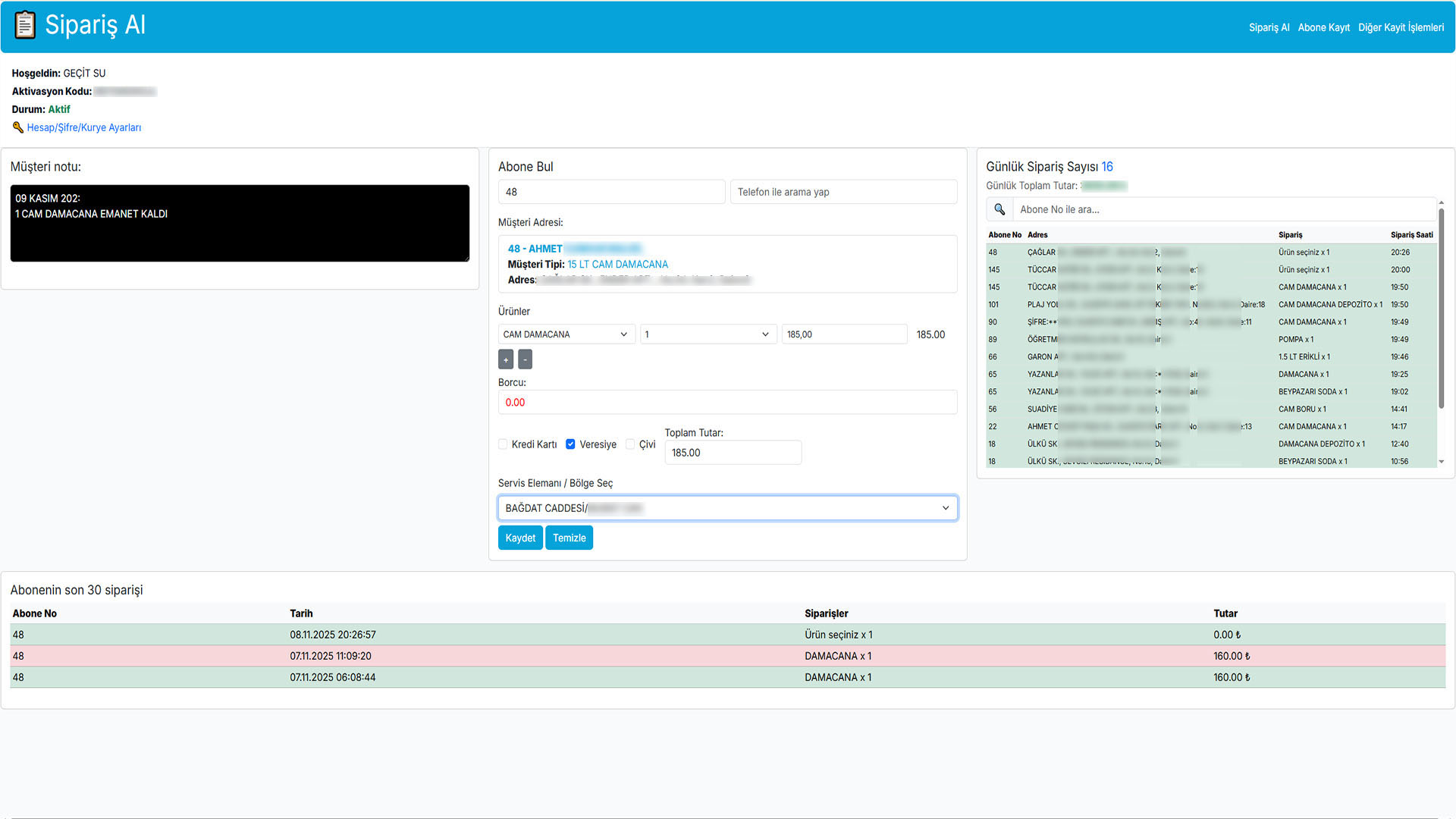
Task: Click the black Müşteri notu text area
Action: 240,223
